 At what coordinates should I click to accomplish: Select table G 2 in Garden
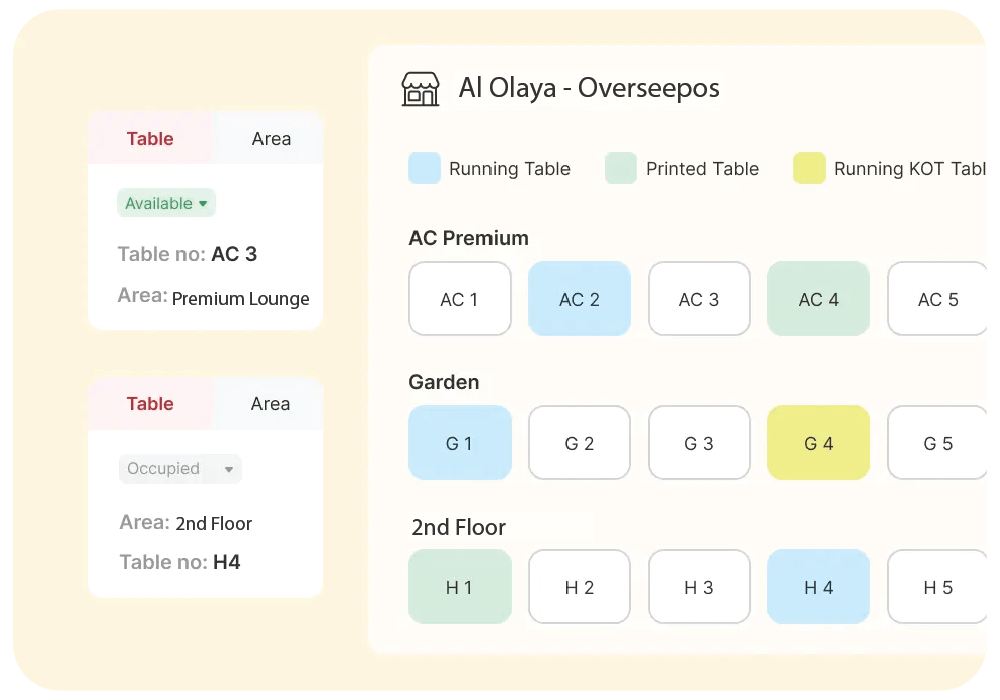579,443
